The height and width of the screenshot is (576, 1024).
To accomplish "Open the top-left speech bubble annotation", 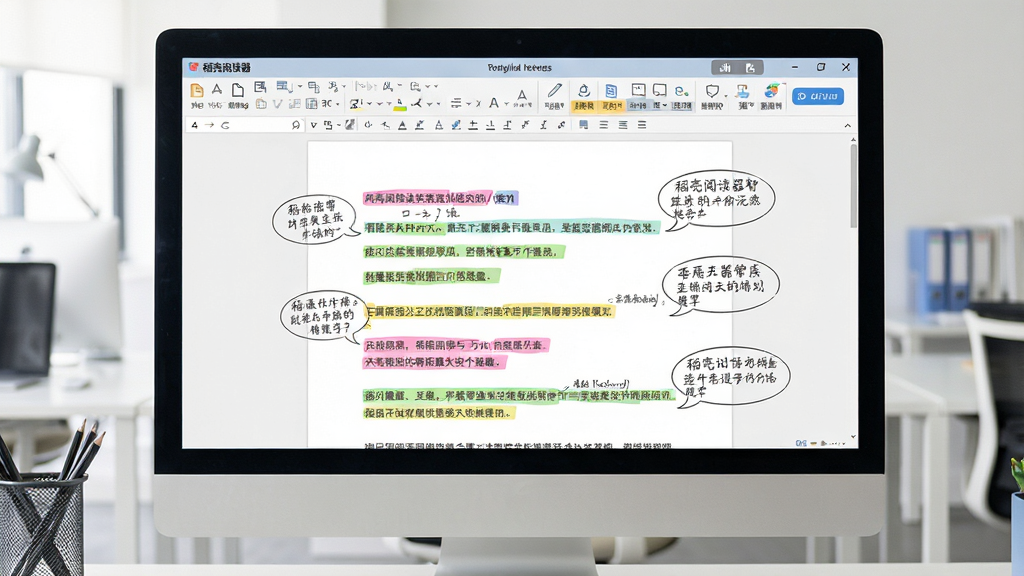I will 315,219.
